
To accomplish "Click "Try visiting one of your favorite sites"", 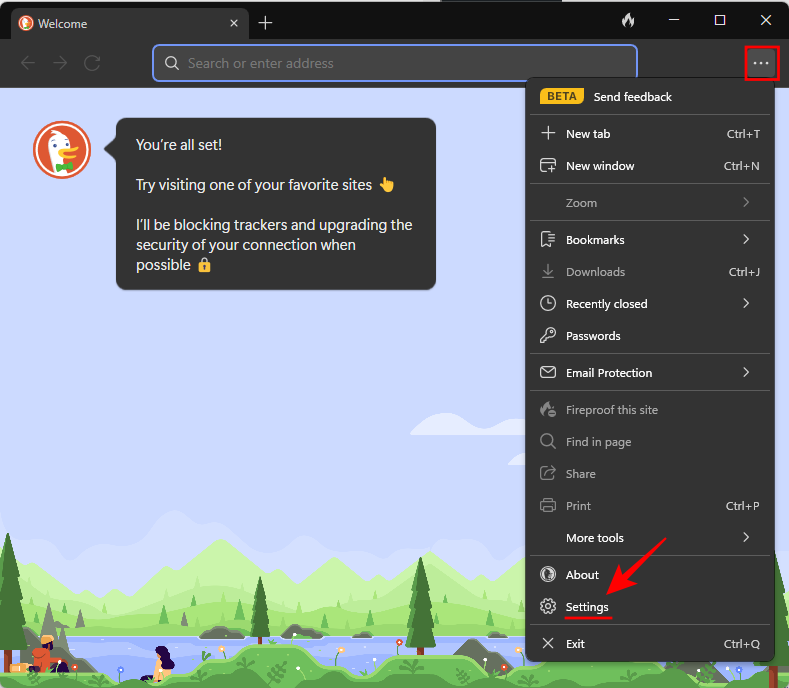I will (254, 185).
